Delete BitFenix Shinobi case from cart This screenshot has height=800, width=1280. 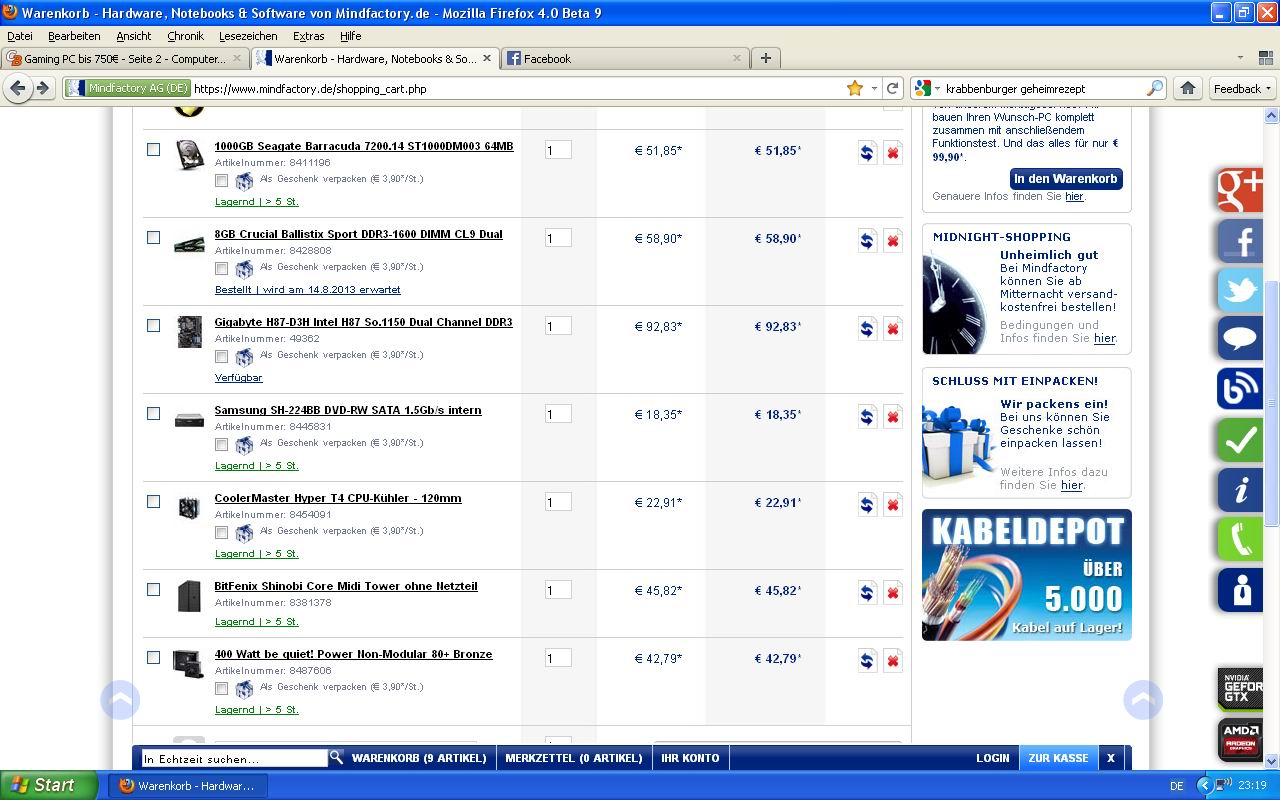tap(892, 593)
